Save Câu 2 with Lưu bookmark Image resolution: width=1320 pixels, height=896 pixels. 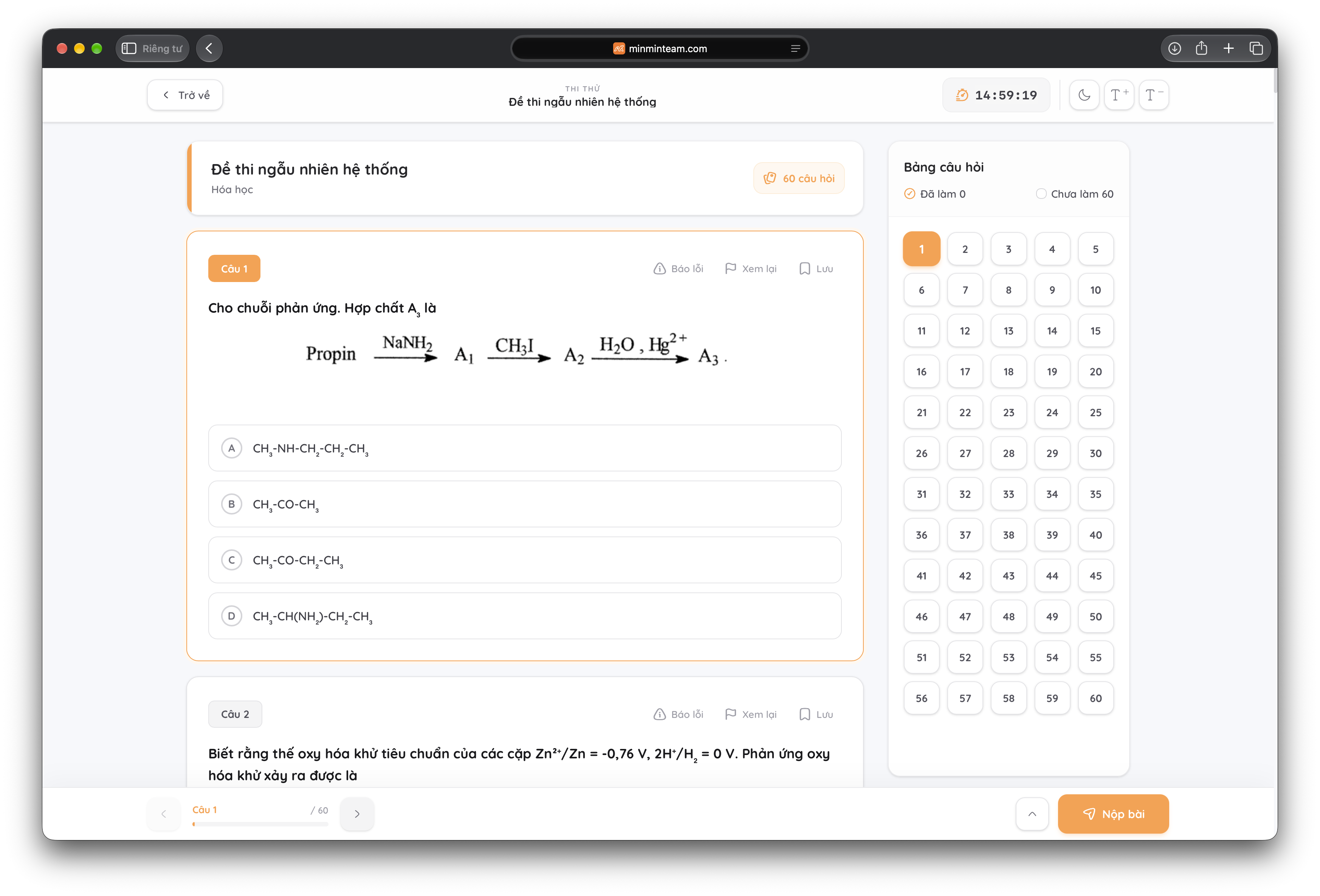point(816,714)
